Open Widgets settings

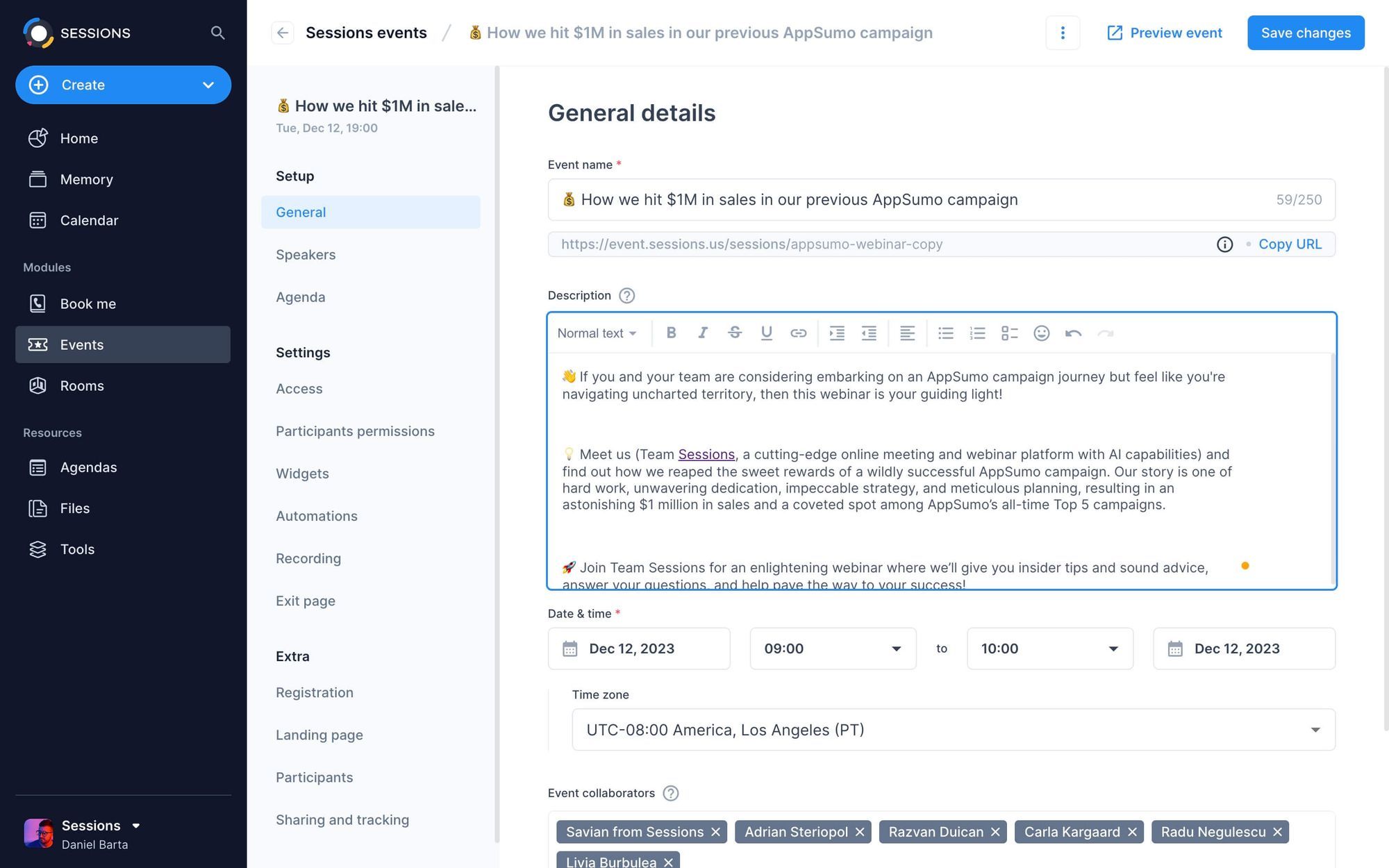pos(371,474)
